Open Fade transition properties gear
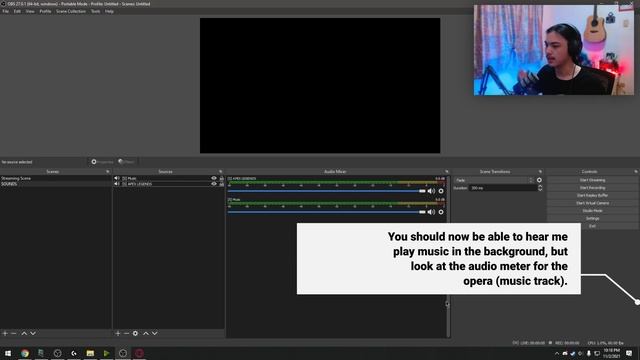The height and width of the screenshot is (360, 640). coord(539,180)
